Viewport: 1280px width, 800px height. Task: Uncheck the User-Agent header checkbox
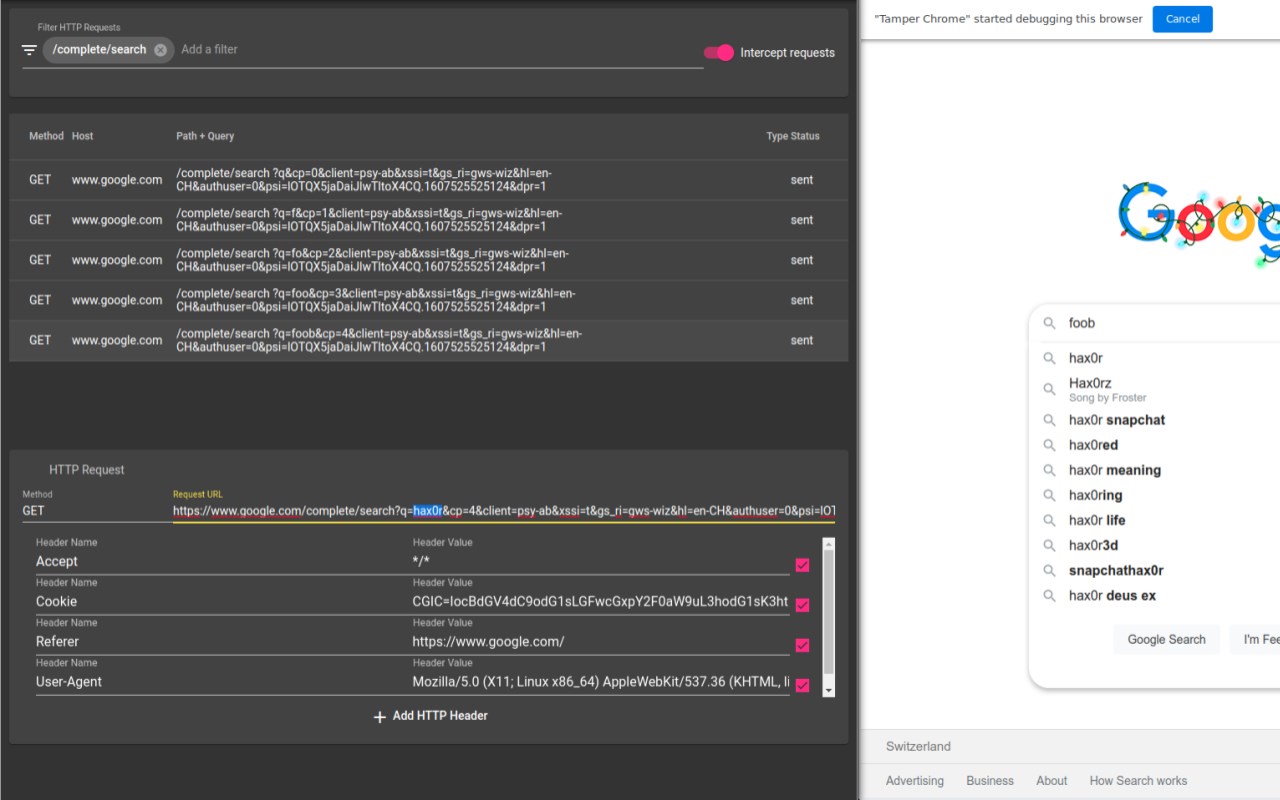coord(802,685)
